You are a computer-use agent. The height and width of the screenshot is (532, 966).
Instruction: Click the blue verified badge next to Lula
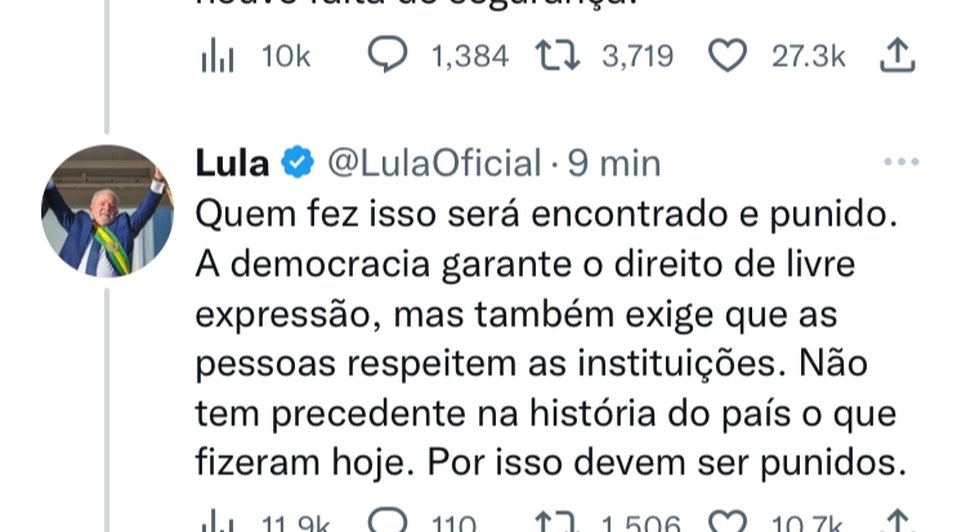pos(296,163)
